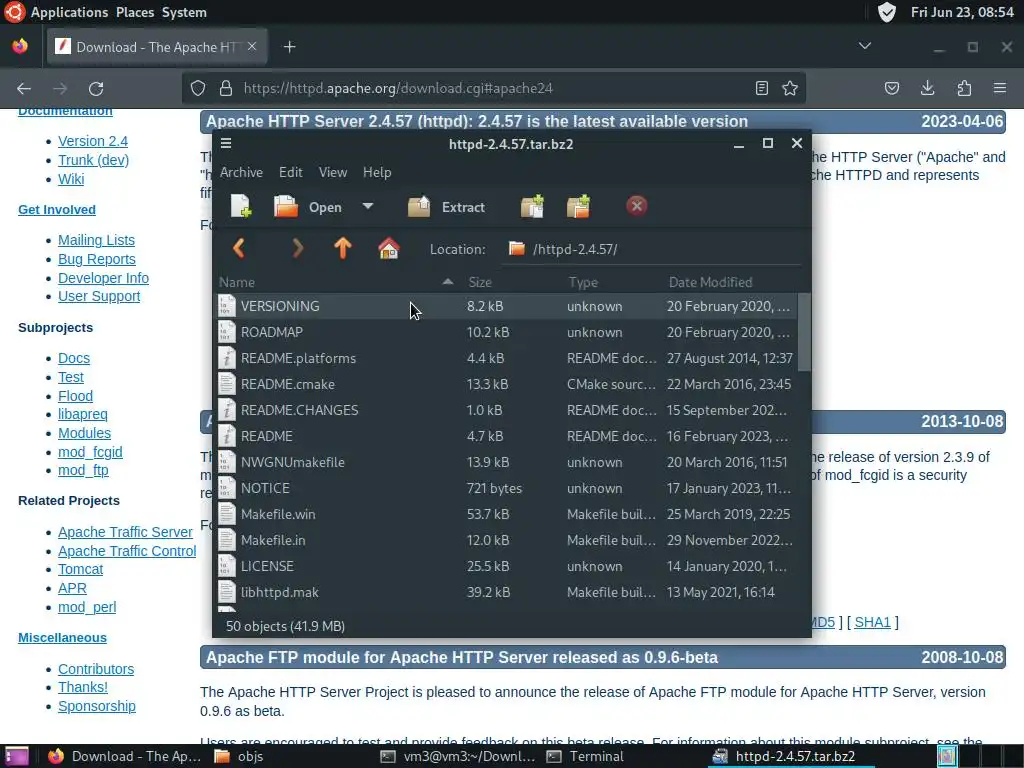Click the red stop operation icon
Viewport: 1024px width, 768px height.
coord(637,206)
